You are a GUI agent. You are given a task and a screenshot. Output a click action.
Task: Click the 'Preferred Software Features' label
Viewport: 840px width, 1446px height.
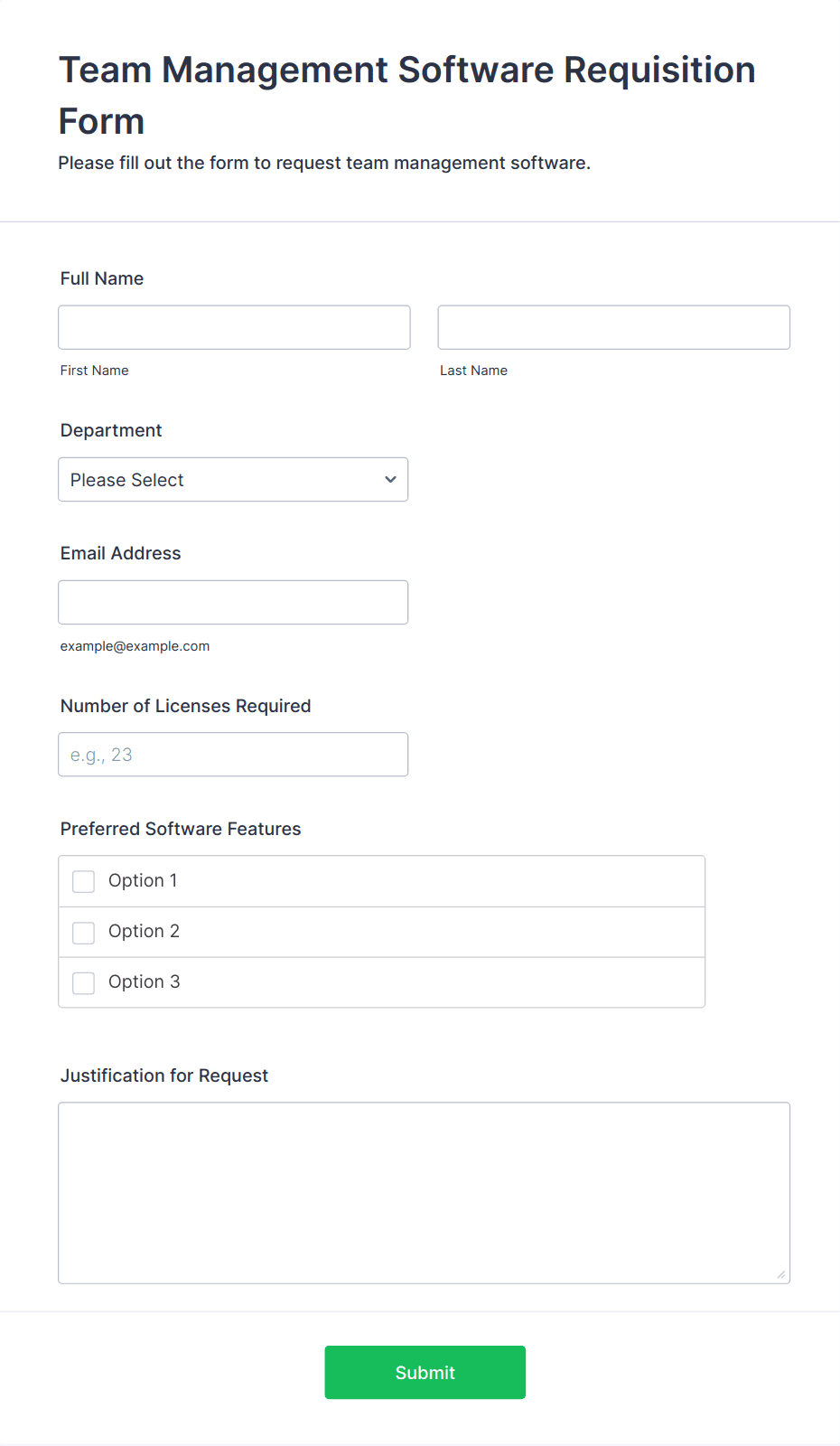181,829
